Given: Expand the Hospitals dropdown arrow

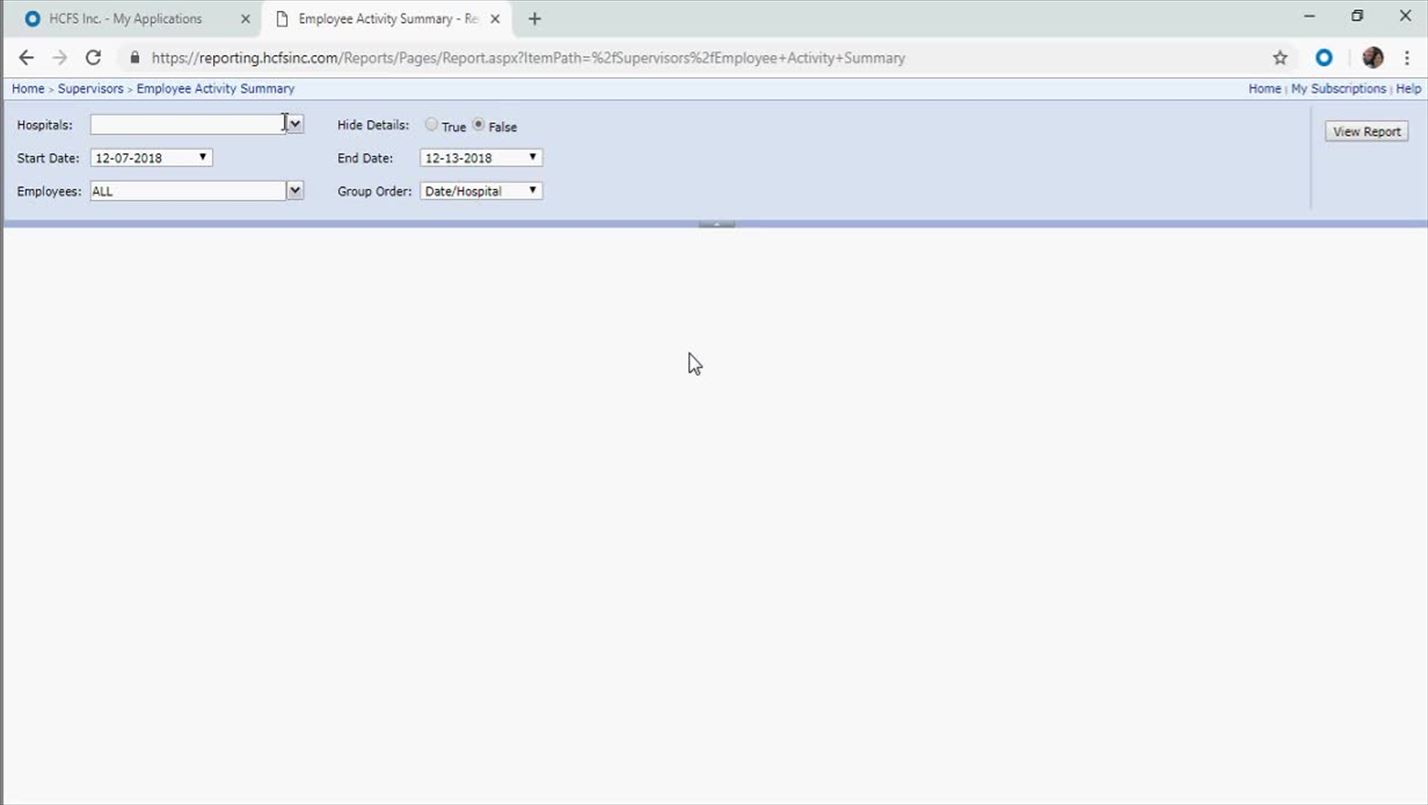Looking at the screenshot, I should [295, 124].
